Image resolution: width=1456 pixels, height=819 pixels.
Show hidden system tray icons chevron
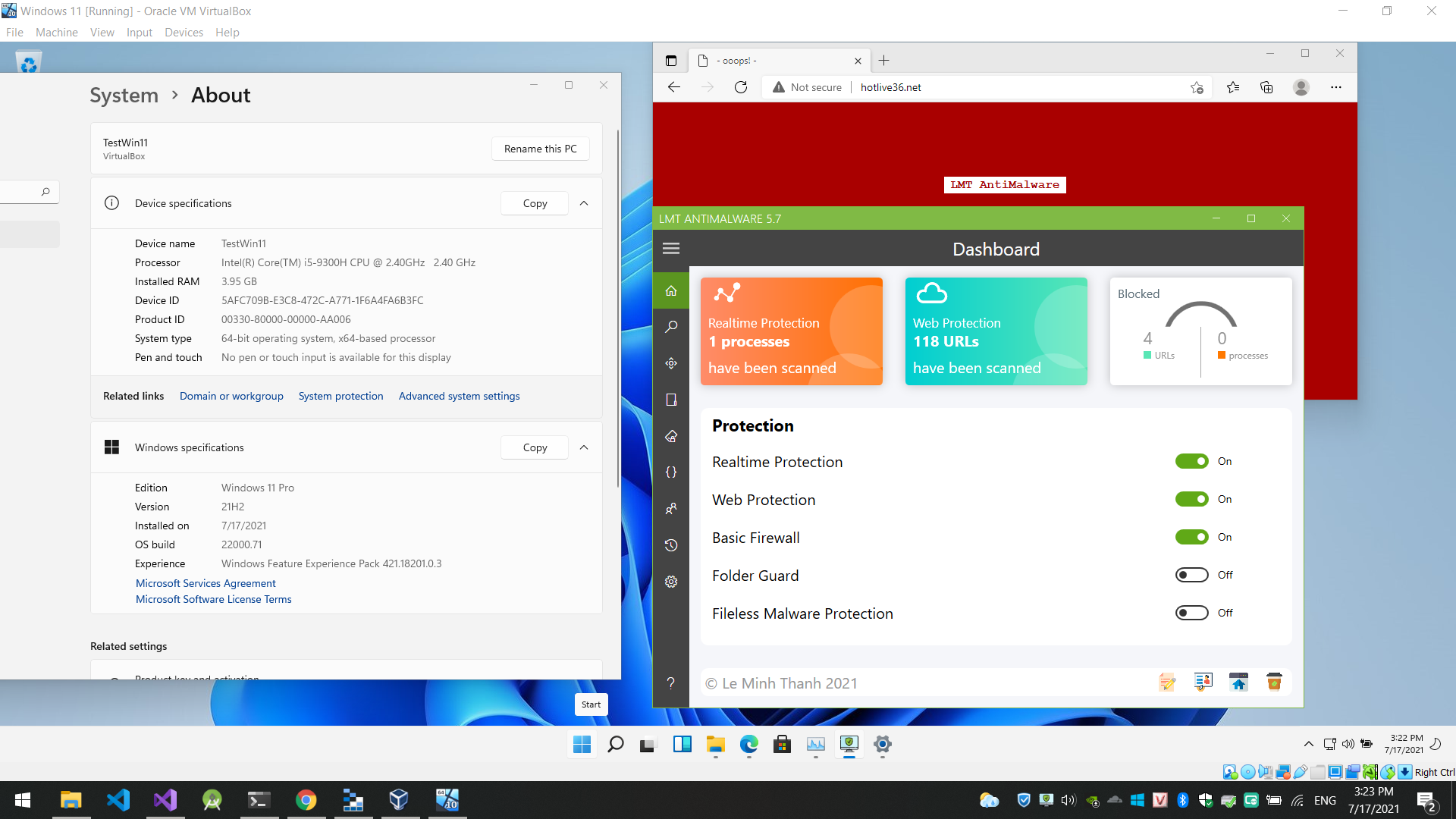pyautogui.click(x=1308, y=744)
